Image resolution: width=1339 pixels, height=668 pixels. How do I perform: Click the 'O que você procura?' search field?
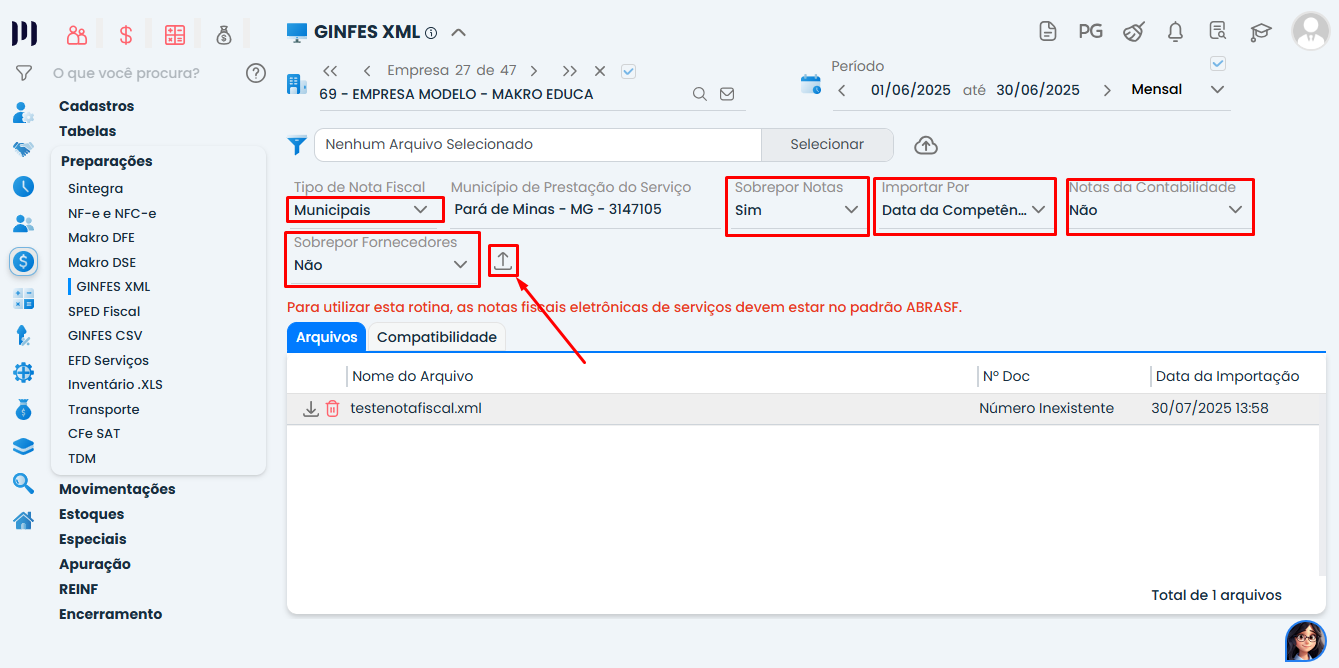[x=140, y=73]
